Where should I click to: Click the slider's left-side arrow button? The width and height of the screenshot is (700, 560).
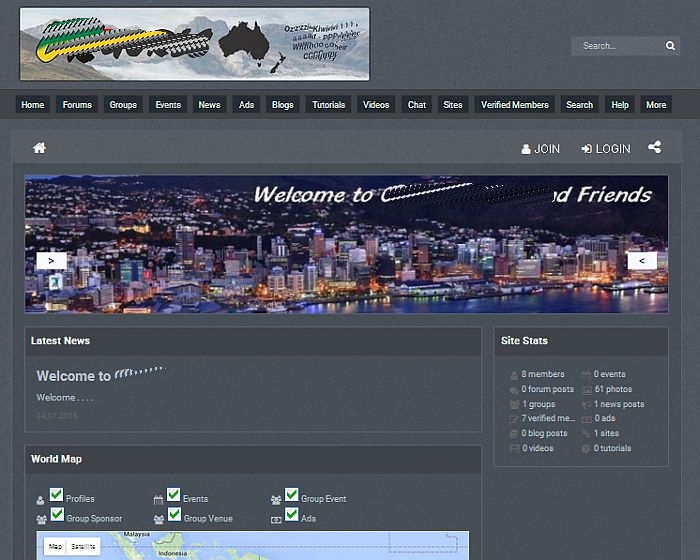[x=51, y=260]
